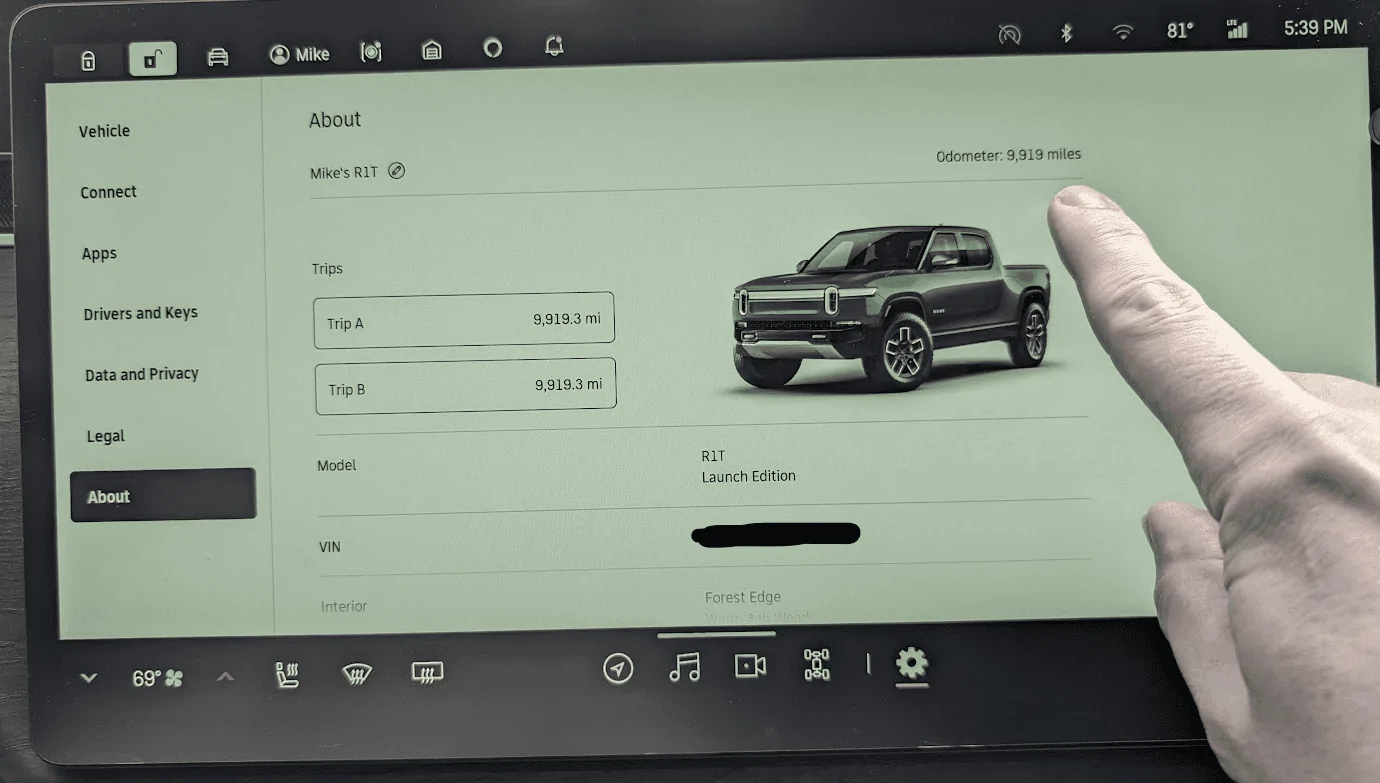1380x783 pixels.
Task: Open Trip B card
Action: [465, 386]
